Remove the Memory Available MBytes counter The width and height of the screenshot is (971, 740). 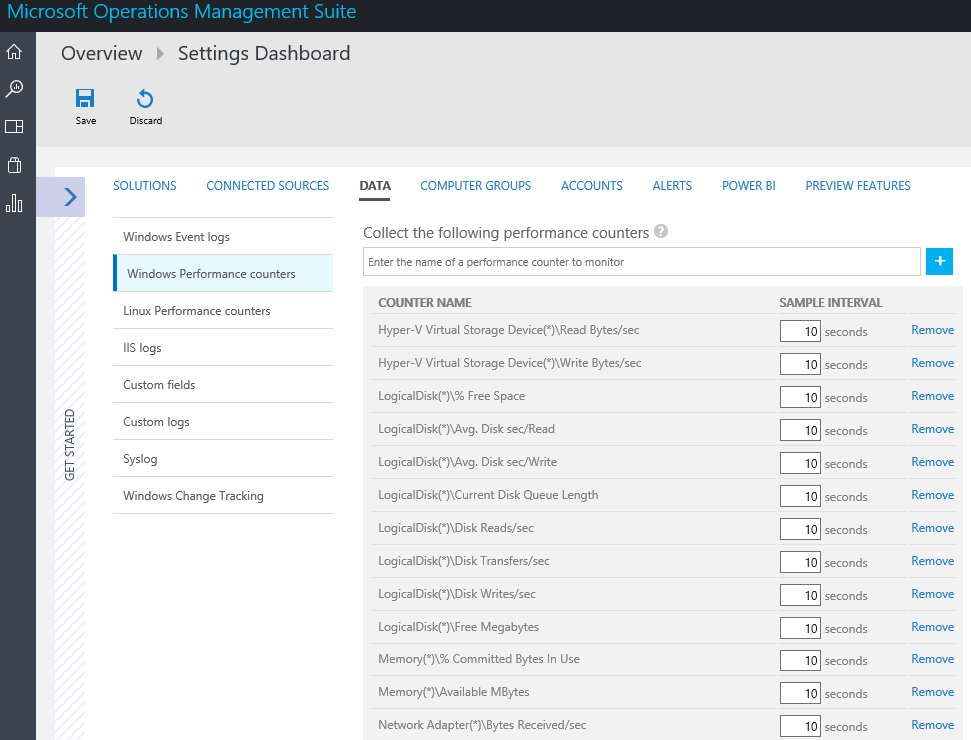[932, 692]
